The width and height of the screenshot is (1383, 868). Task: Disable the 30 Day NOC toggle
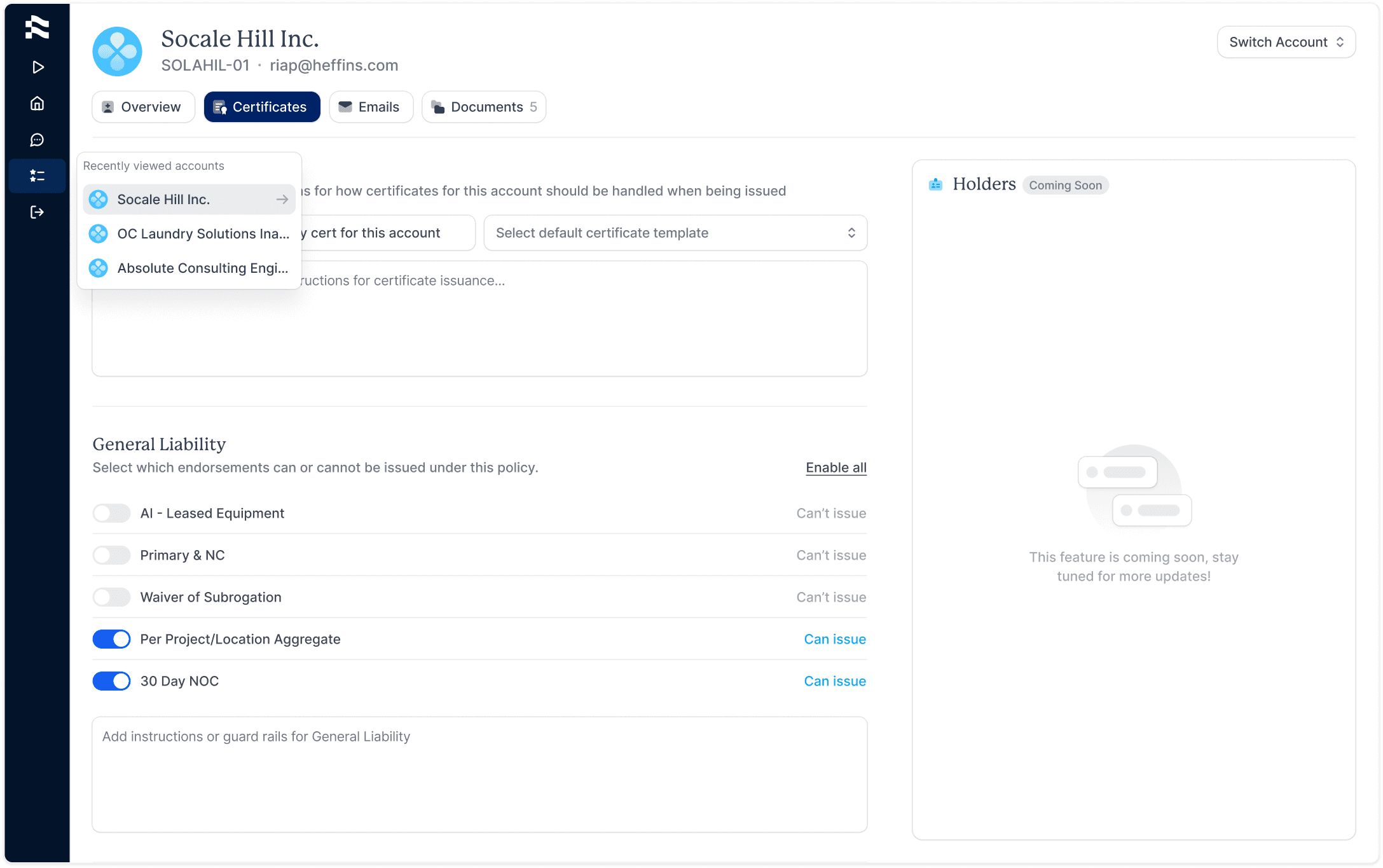click(x=112, y=681)
